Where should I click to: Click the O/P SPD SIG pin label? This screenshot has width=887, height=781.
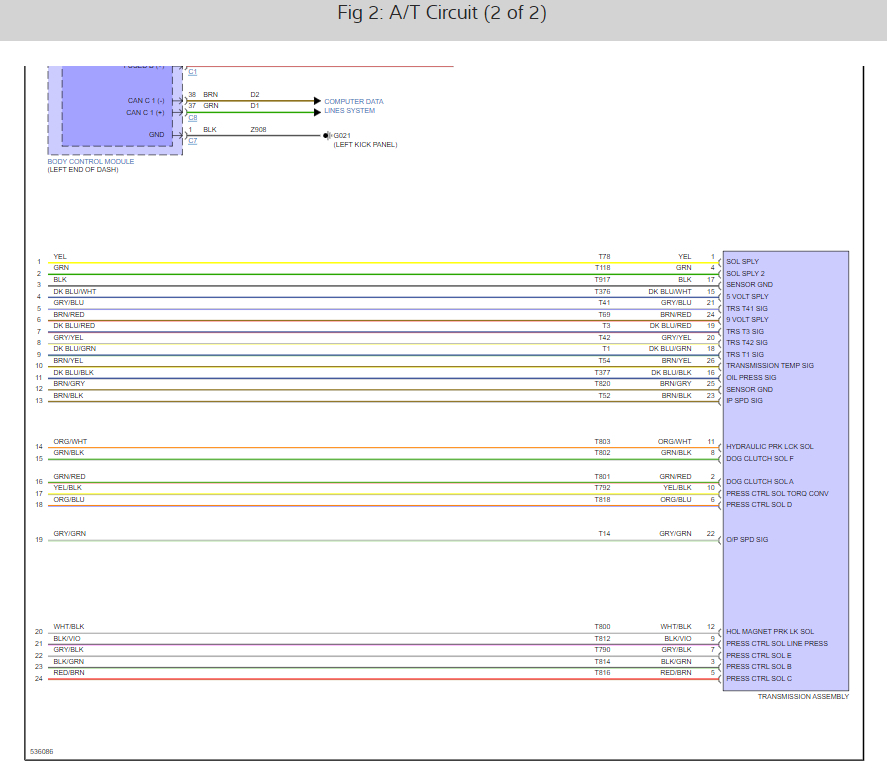tap(747, 540)
